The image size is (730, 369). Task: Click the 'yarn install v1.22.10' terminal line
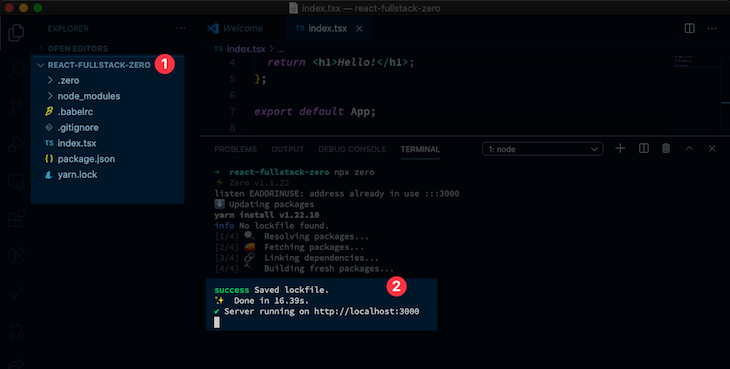pyautogui.click(x=267, y=215)
